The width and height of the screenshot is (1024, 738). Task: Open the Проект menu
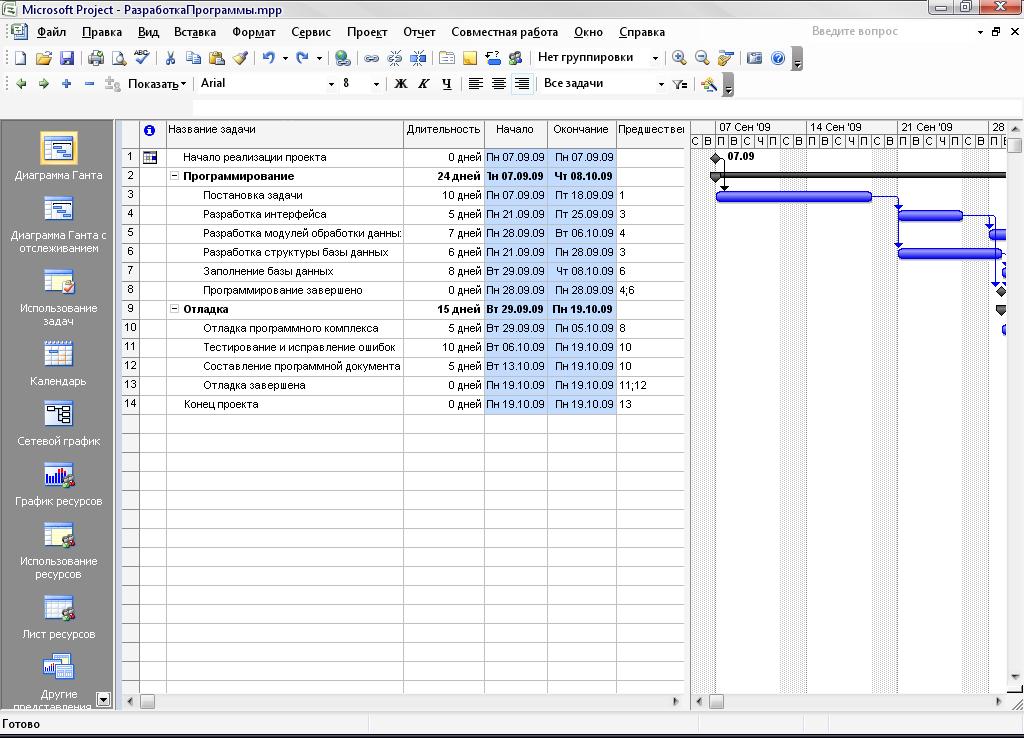pyautogui.click(x=367, y=32)
